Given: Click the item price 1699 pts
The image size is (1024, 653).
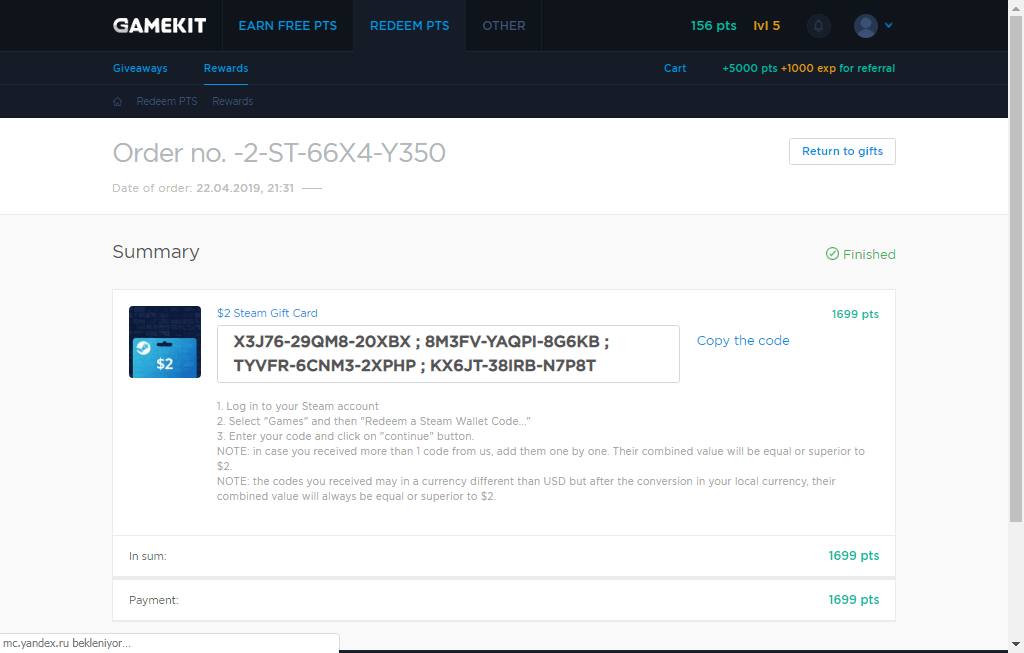Looking at the screenshot, I should click(x=855, y=314).
